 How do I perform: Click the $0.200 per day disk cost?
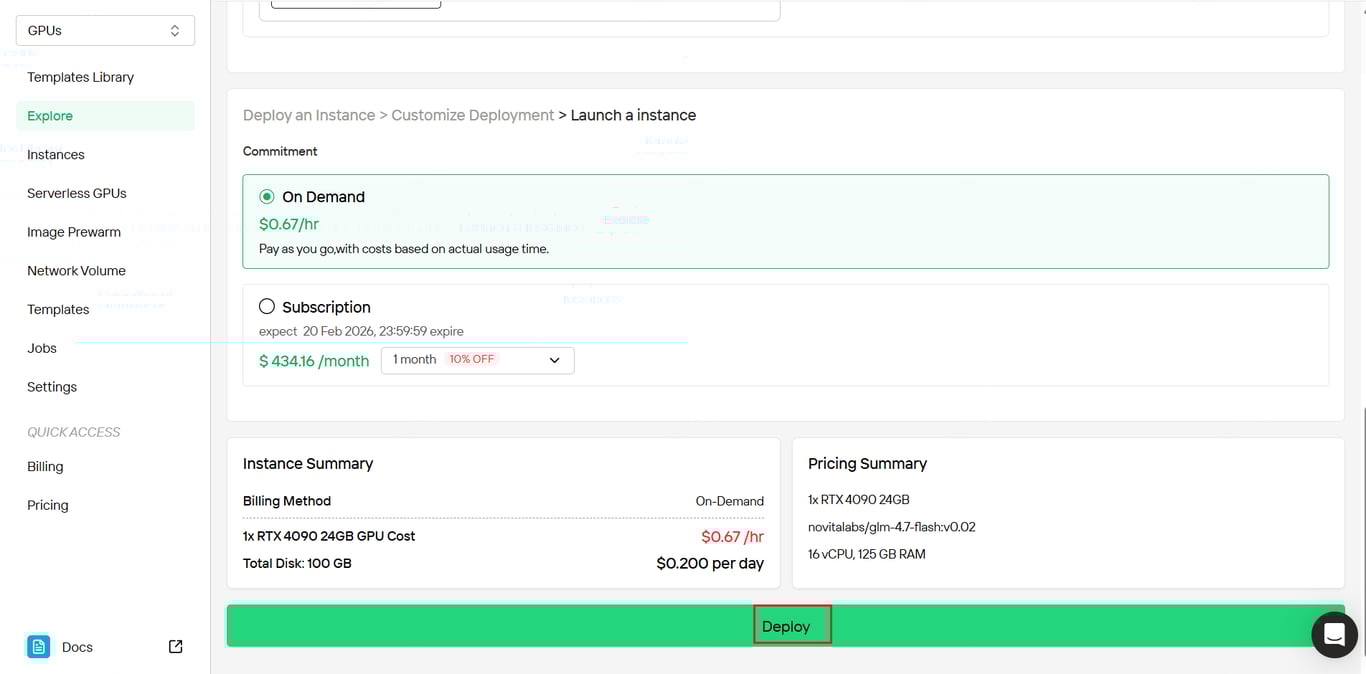(x=710, y=563)
